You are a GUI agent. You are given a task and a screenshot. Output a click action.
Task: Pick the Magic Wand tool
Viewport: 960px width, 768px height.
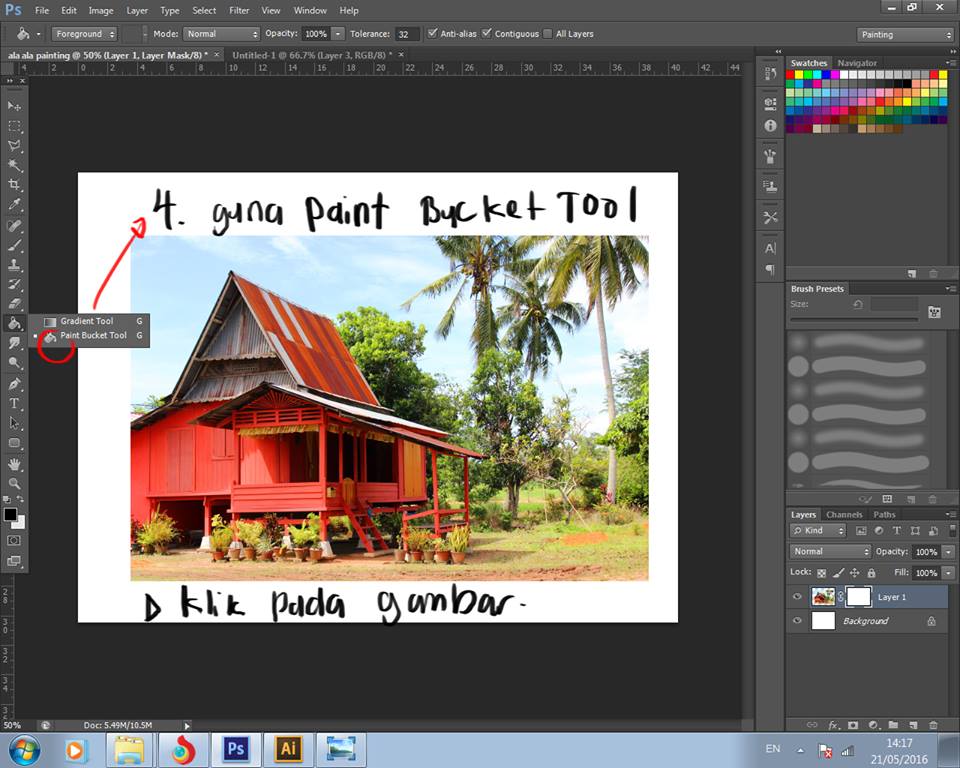tap(14, 165)
